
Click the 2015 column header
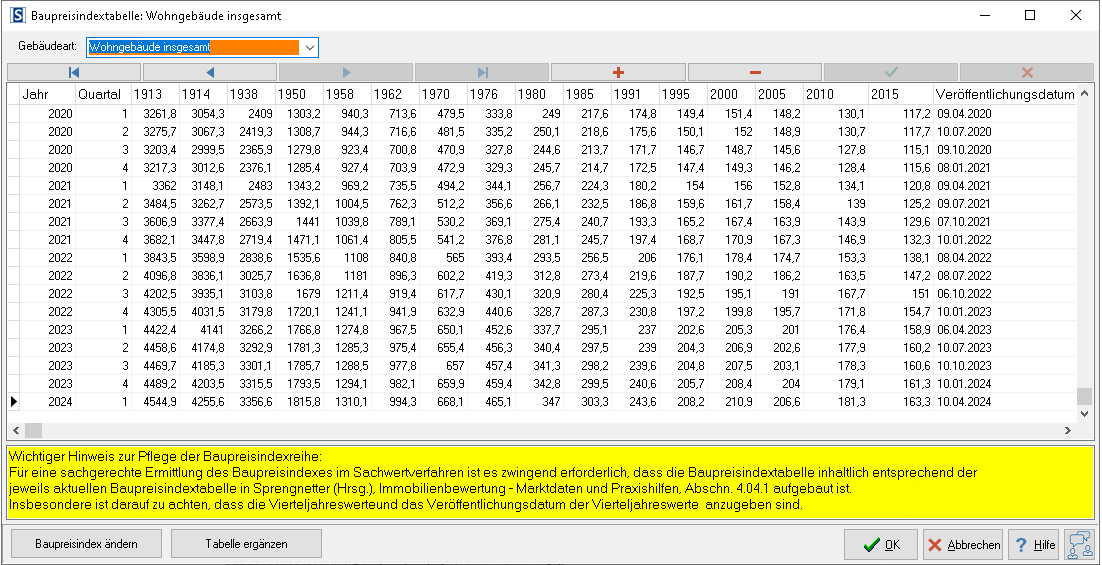(901, 94)
